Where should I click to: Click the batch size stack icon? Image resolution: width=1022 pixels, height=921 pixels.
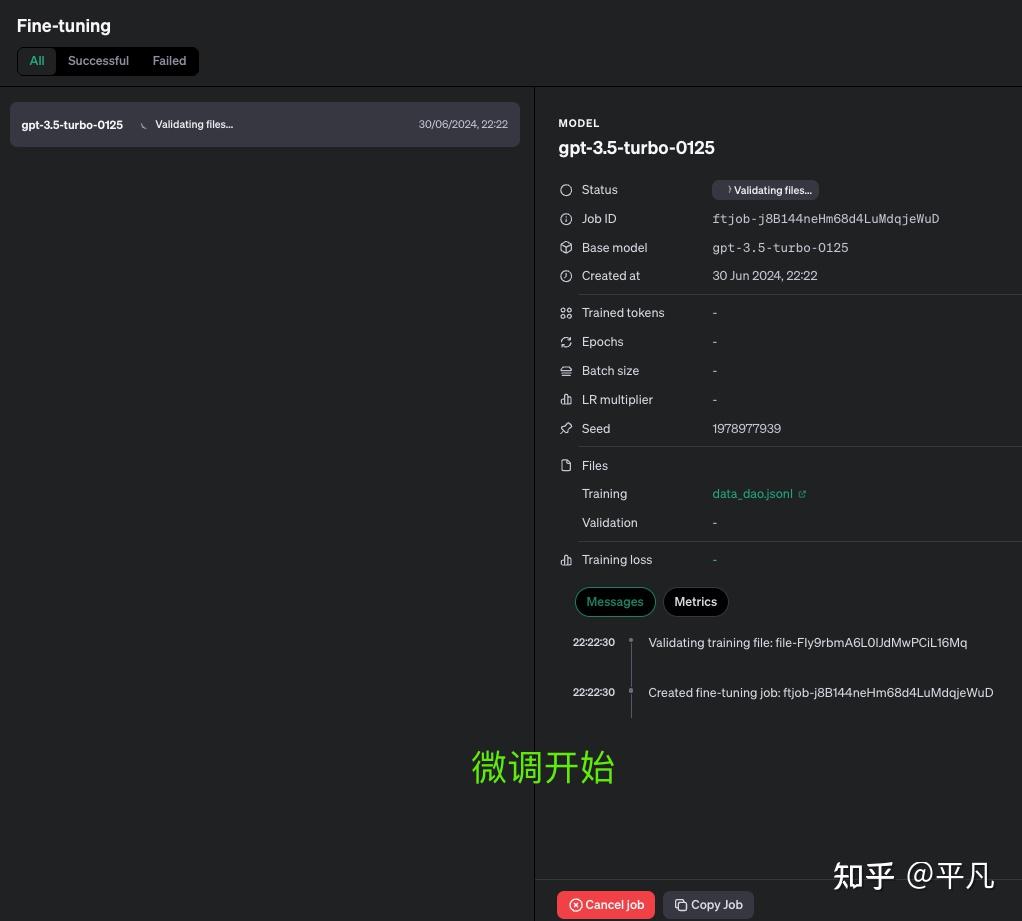(x=566, y=370)
